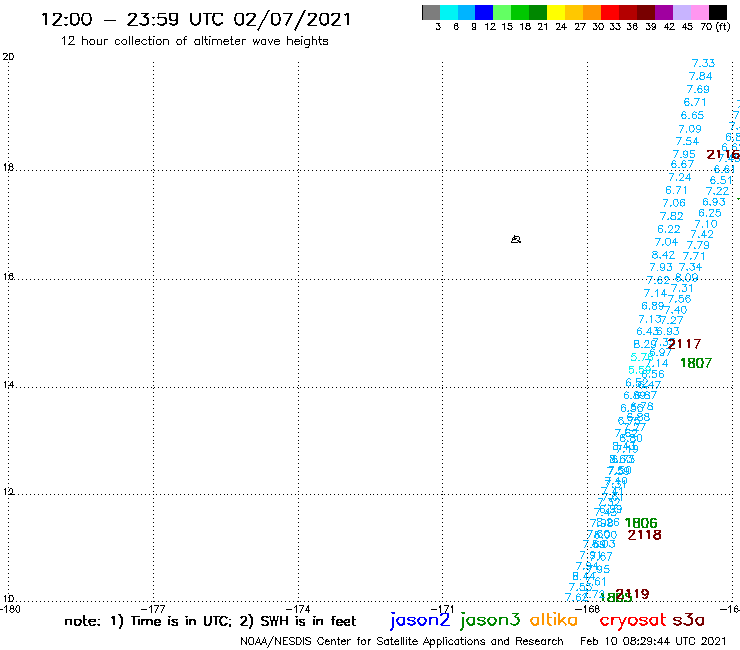The width and height of the screenshot is (740, 650).
Task: Click the green time label 1806
Action: coord(641,523)
